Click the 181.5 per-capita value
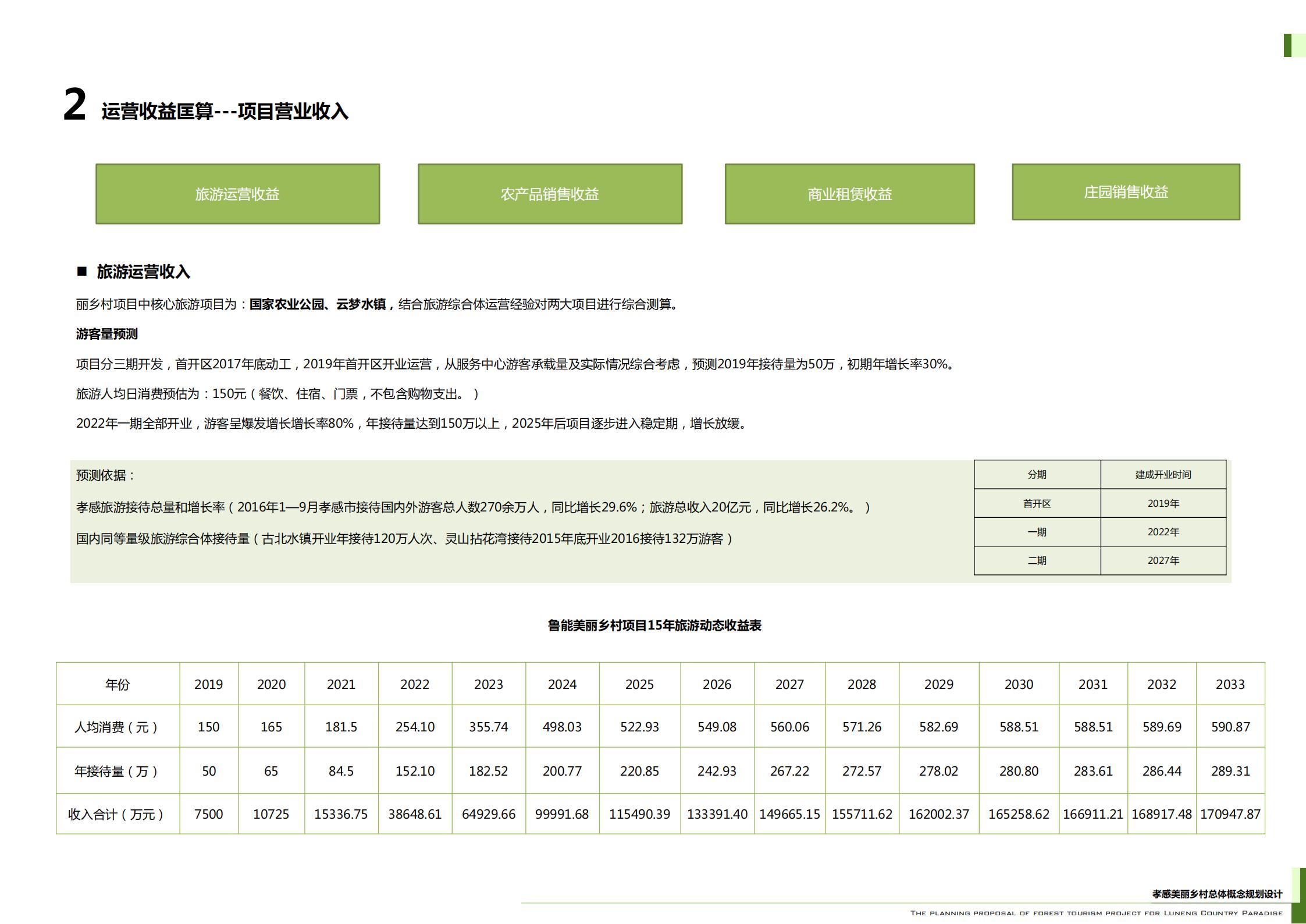 tap(341, 726)
